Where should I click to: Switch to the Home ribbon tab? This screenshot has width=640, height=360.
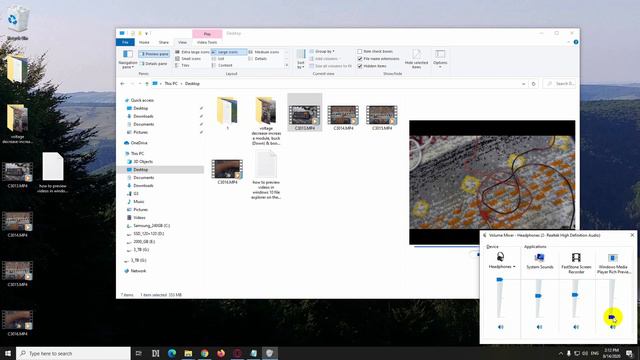[144, 42]
